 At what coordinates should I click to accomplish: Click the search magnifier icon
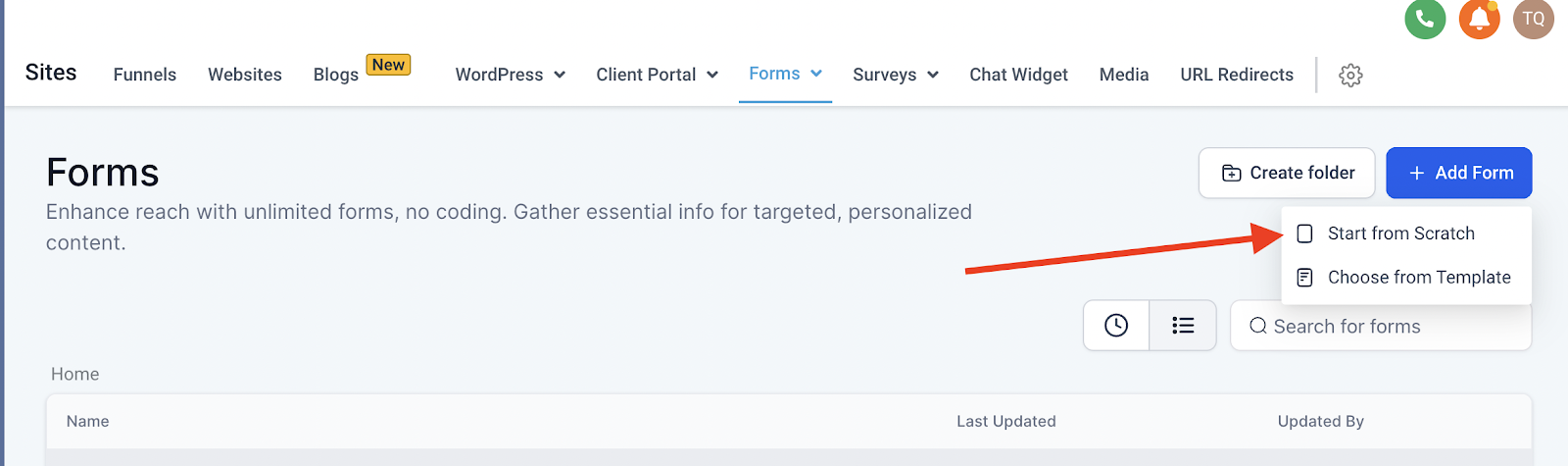pos(1258,326)
